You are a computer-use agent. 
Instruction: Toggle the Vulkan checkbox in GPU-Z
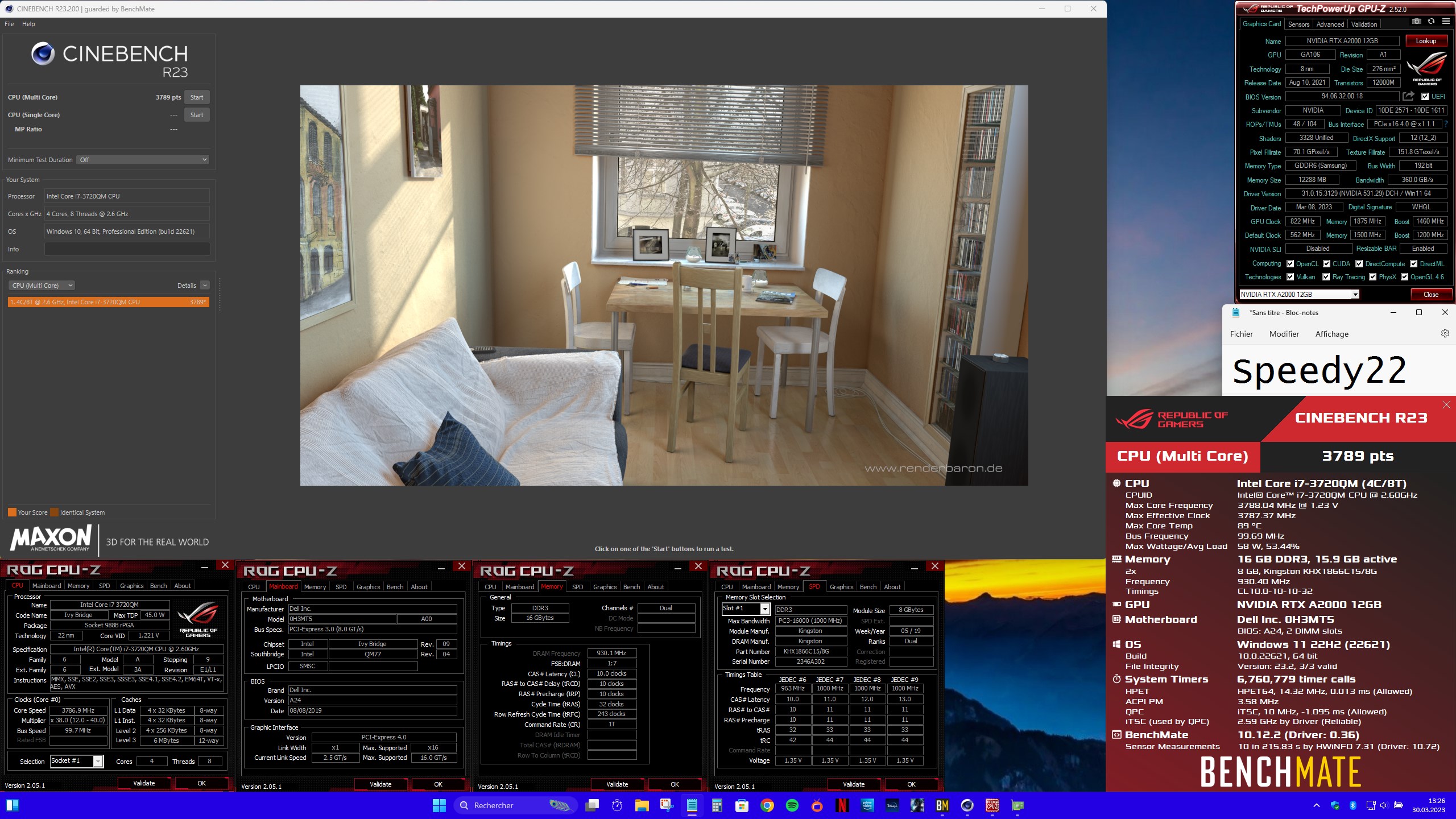(1290, 277)
